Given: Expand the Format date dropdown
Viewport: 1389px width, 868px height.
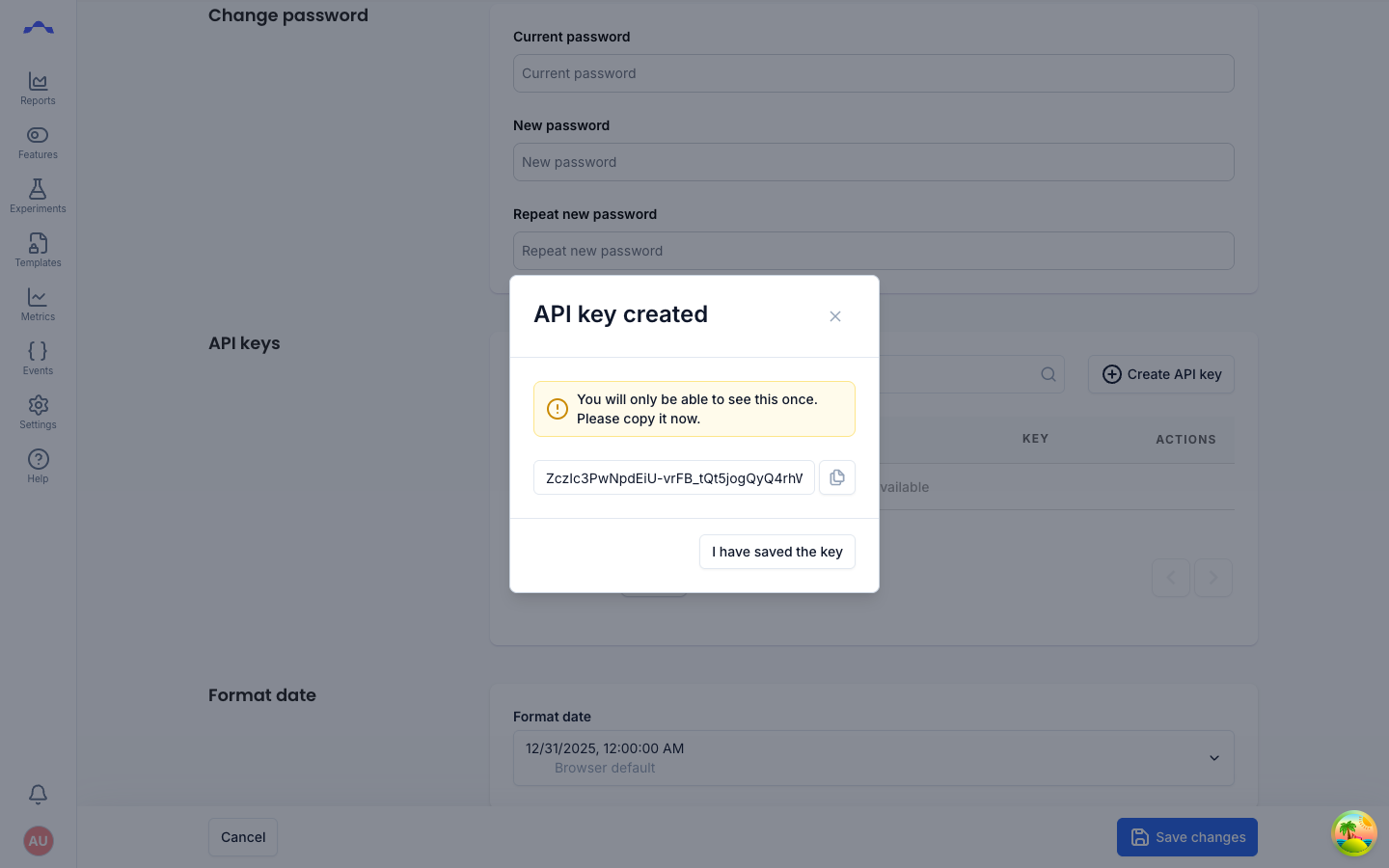Looking at the screenshot, I should point(874,758).
